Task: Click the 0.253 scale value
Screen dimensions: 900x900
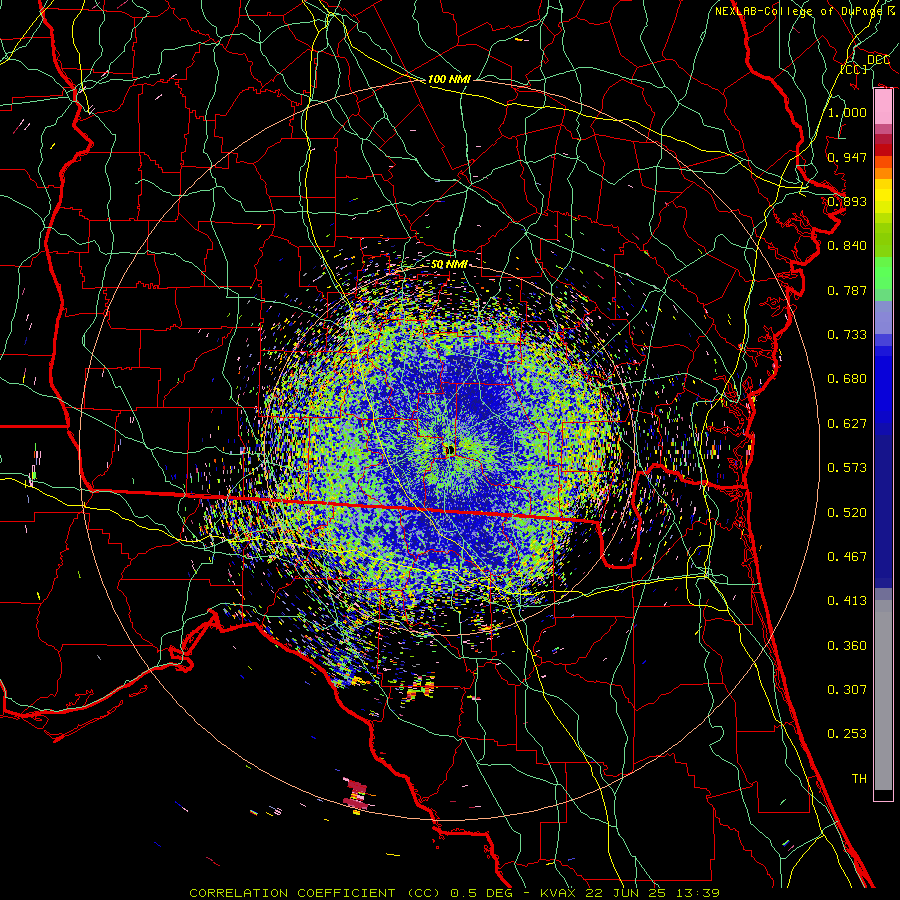Action: [847, 734]
